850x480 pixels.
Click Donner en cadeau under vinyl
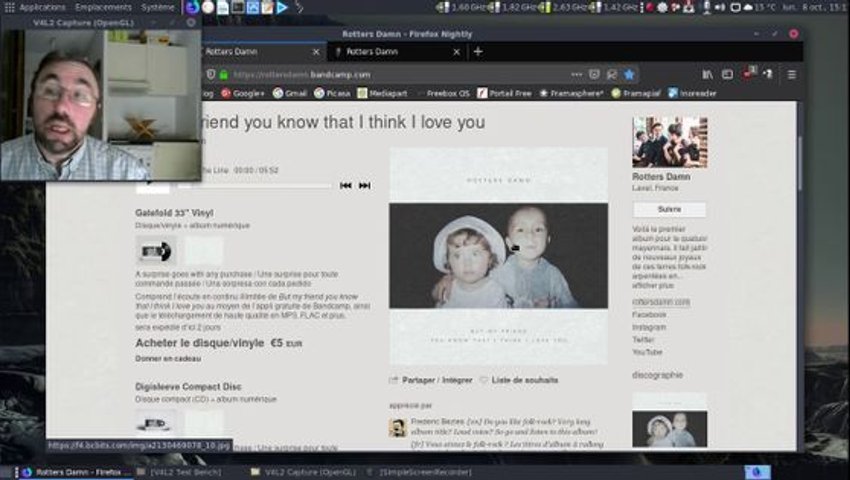coord(168,359)
